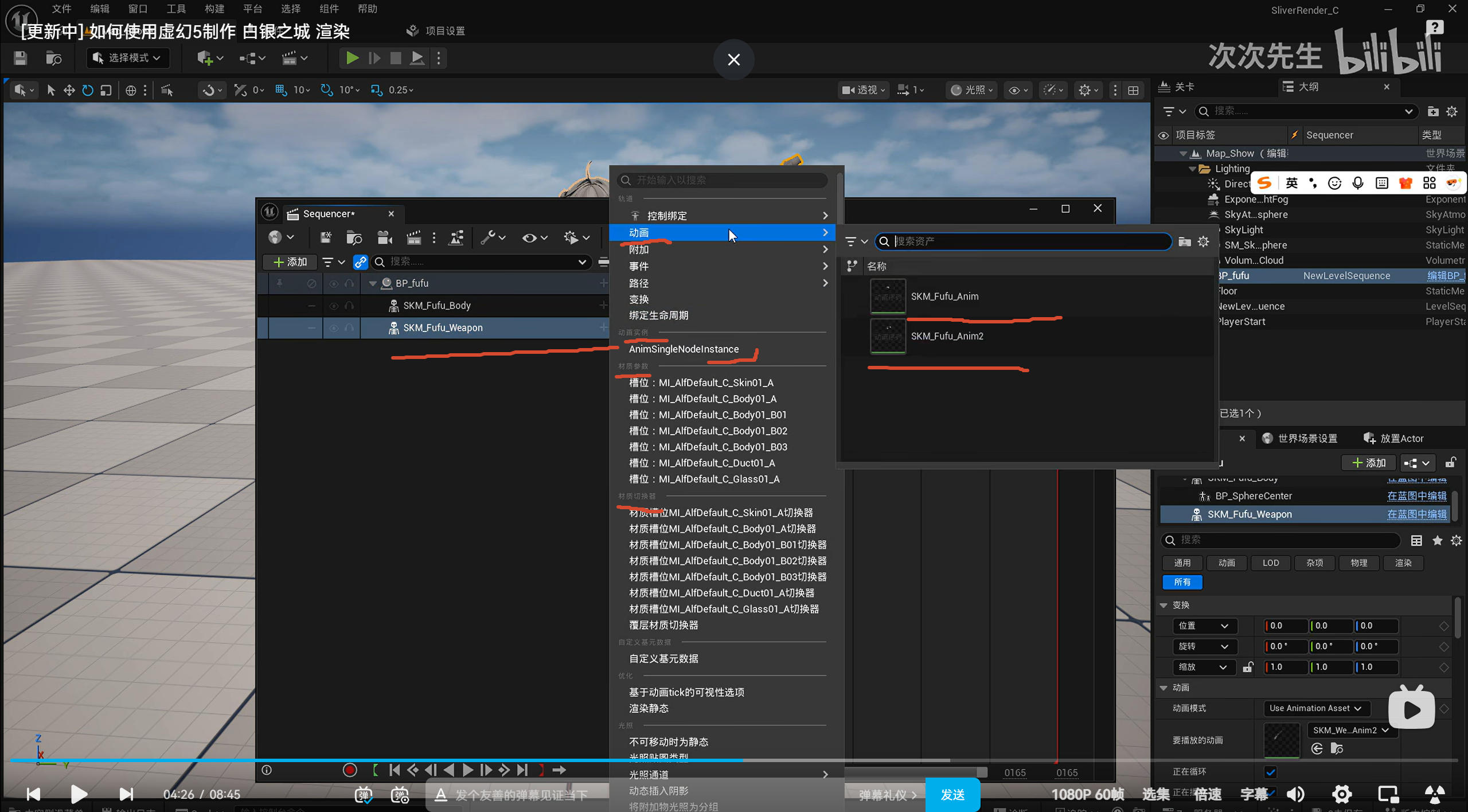Select the 动画 submenu entry
Screen dimensions: 1468x812
[723, 232]
